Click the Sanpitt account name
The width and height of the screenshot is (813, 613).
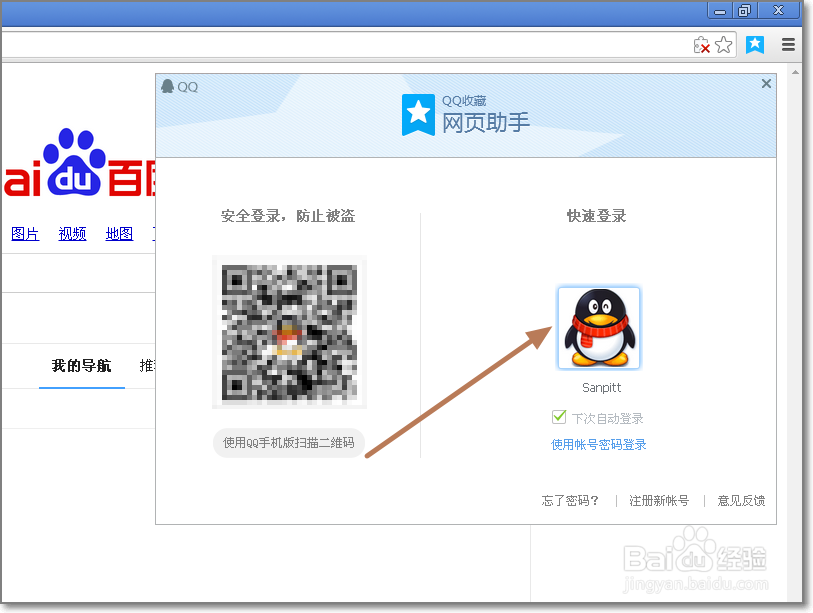coord(601,388)
